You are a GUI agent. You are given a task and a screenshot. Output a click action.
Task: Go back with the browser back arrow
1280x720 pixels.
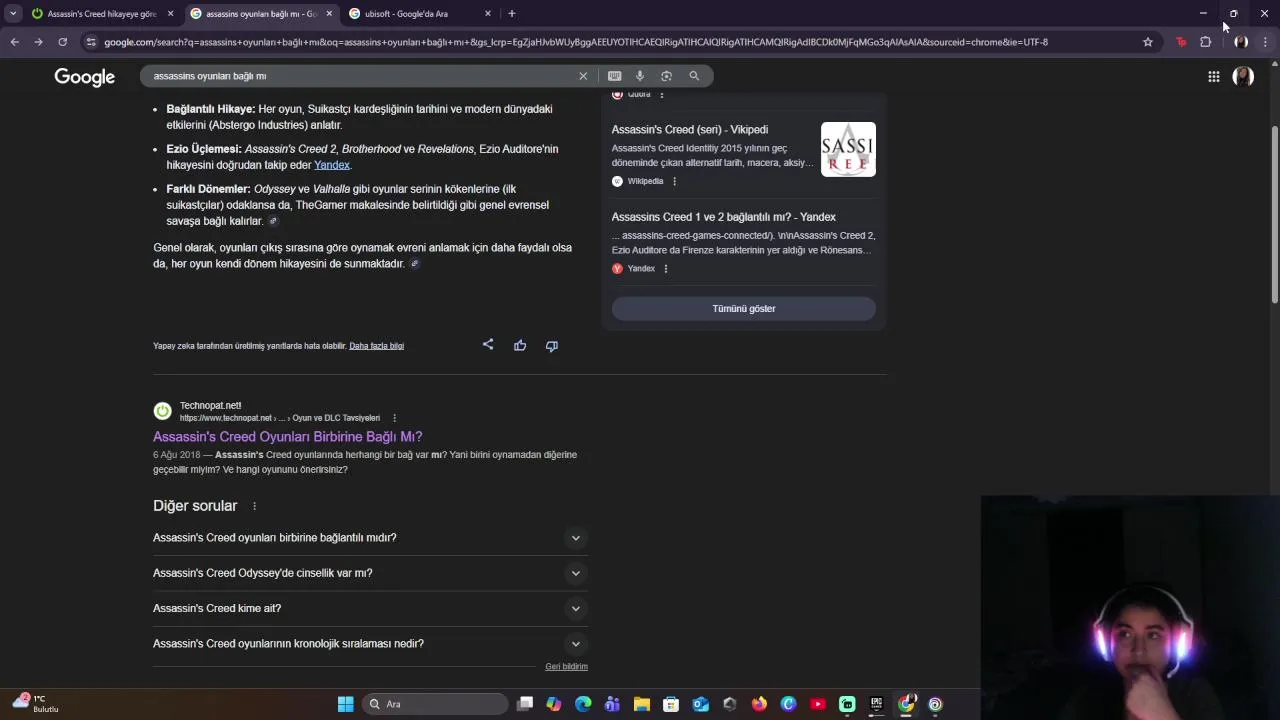click(x=14, y=42)
